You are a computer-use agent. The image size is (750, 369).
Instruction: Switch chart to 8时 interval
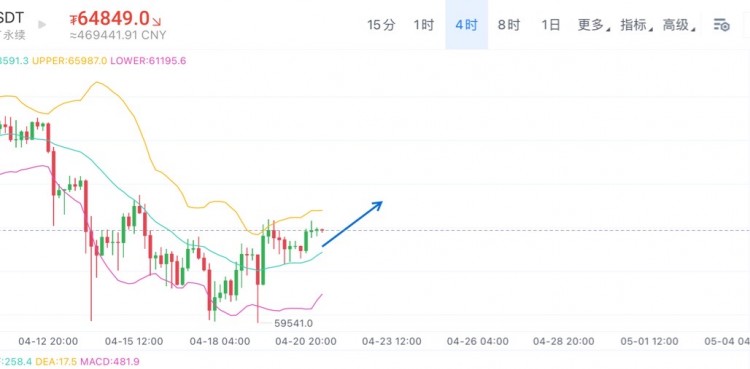[x=508, y=25]
